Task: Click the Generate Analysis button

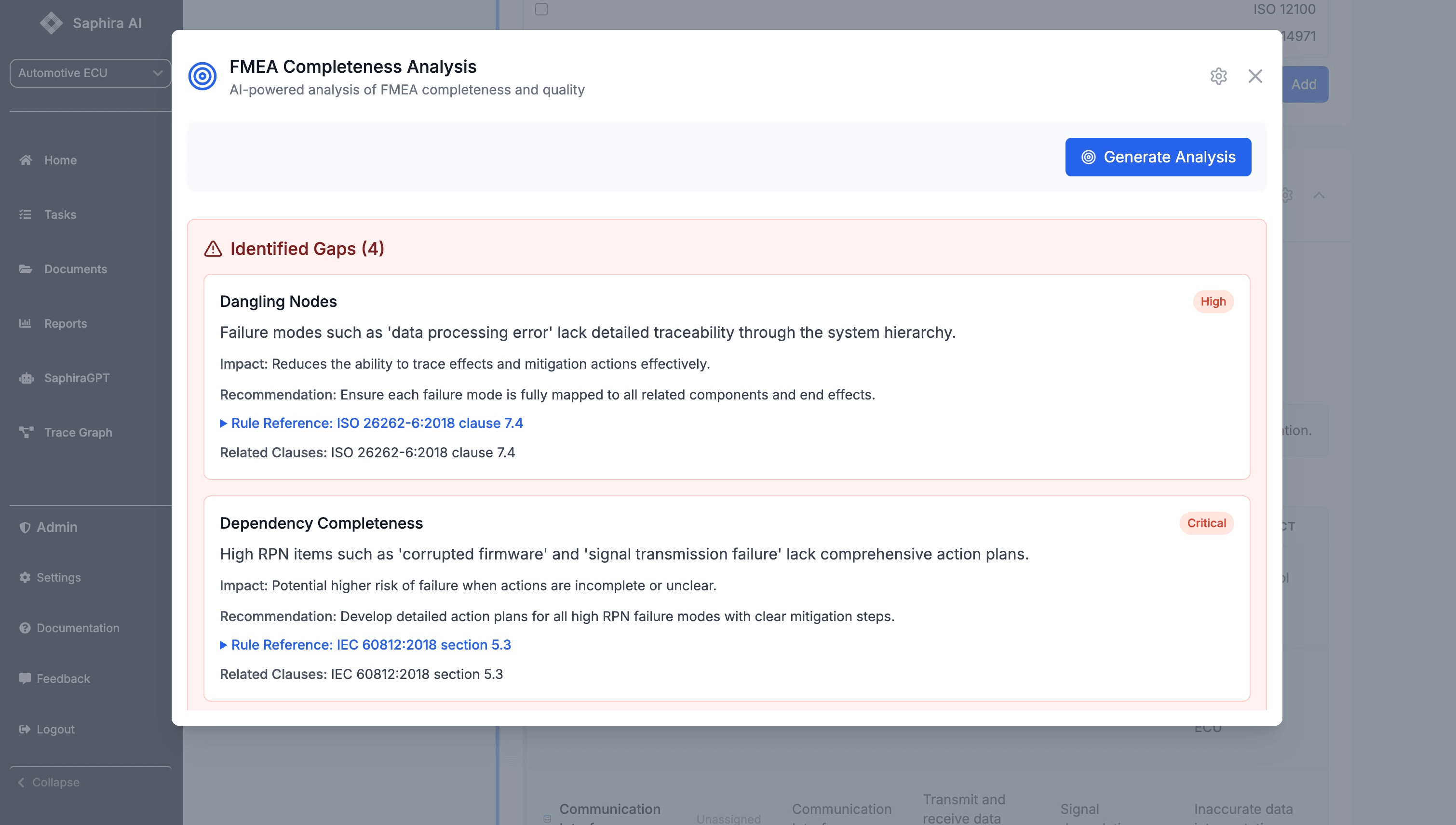Action: tap(1158, 157)
